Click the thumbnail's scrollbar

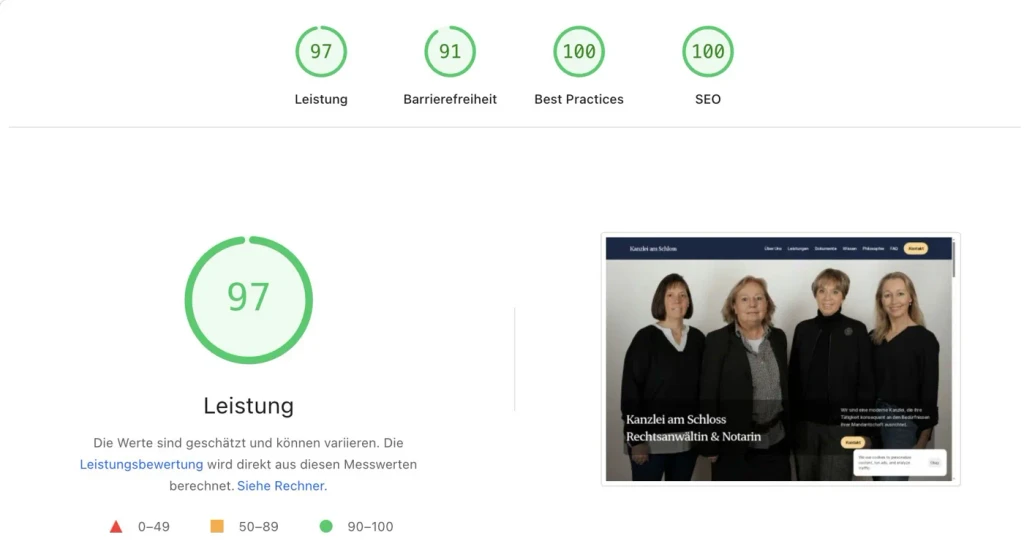click(x=953, y=259)
